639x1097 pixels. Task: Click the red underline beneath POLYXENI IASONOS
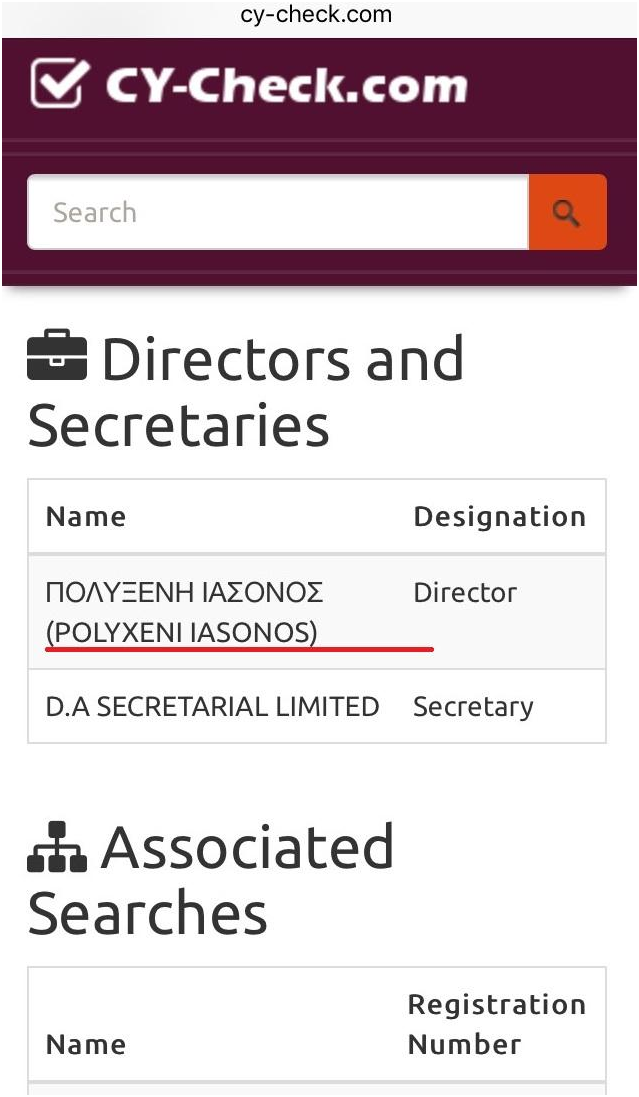click(x=240, y=649)
